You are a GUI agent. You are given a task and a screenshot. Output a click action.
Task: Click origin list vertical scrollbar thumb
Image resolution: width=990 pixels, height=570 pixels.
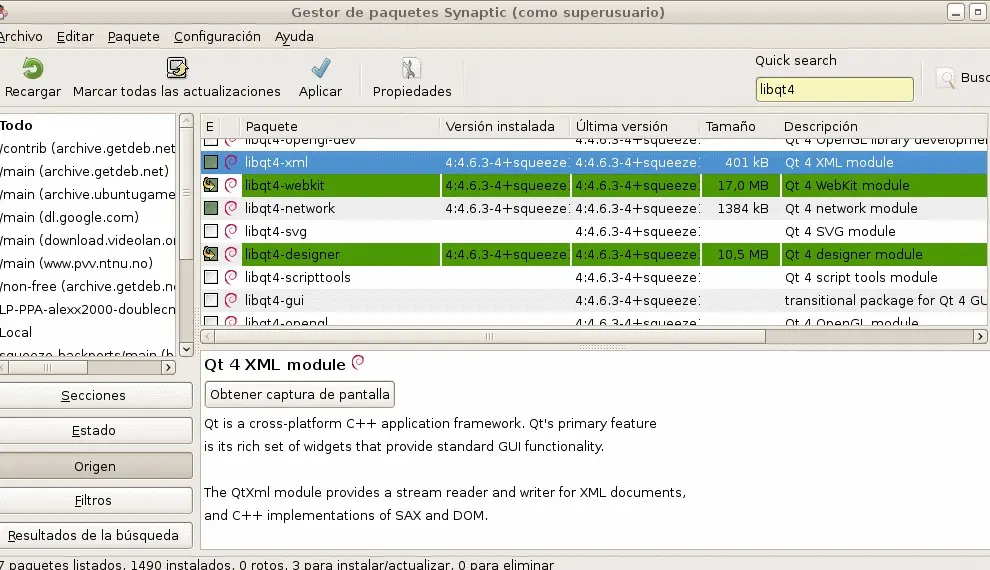tap(186, 193)
